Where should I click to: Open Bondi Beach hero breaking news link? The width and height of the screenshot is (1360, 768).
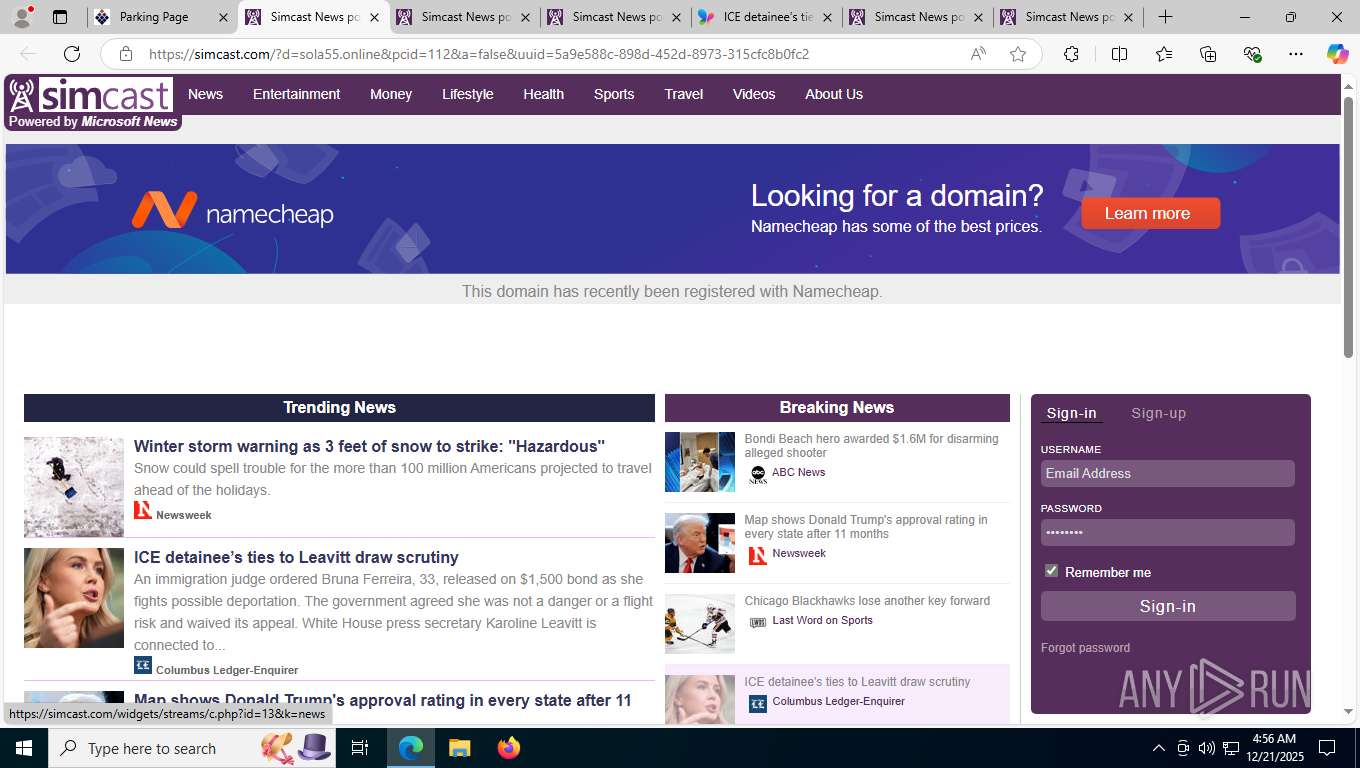coord(871,446)
